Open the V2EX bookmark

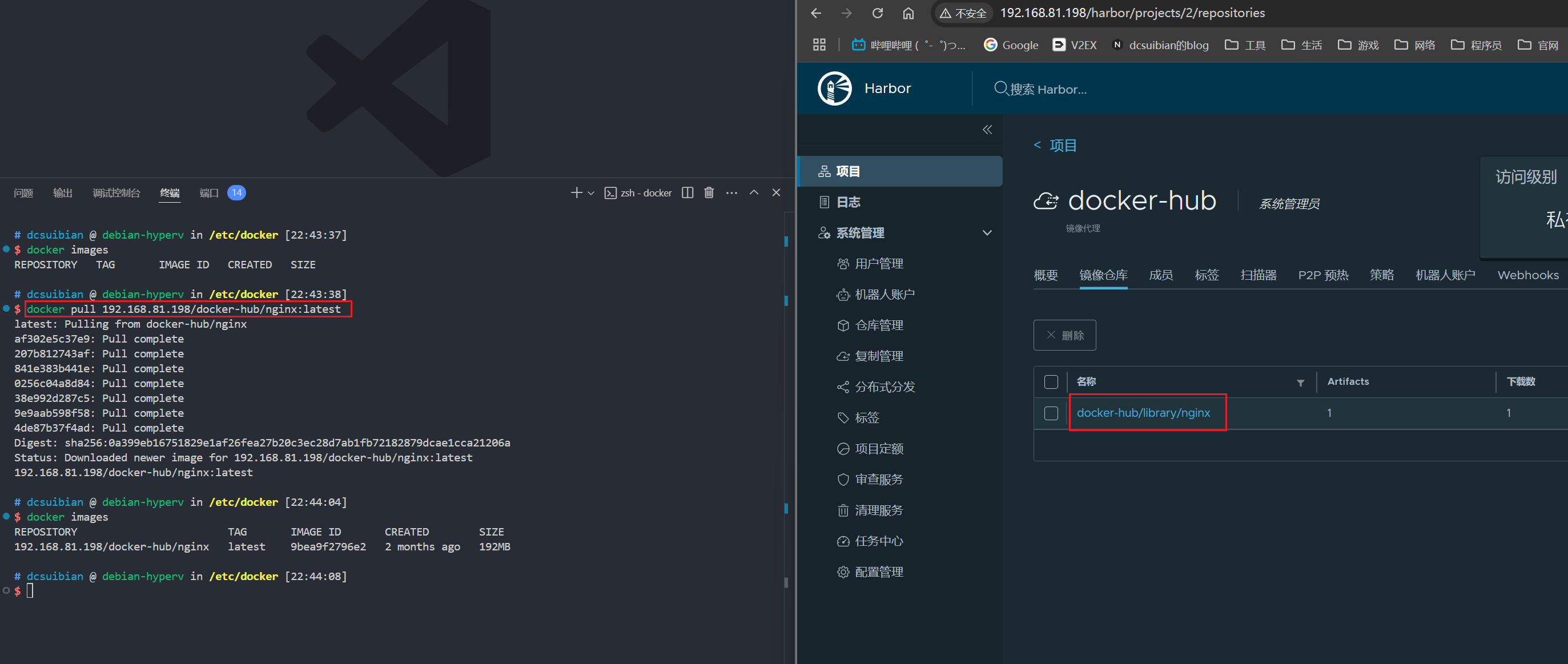[x=1074, y=45]
